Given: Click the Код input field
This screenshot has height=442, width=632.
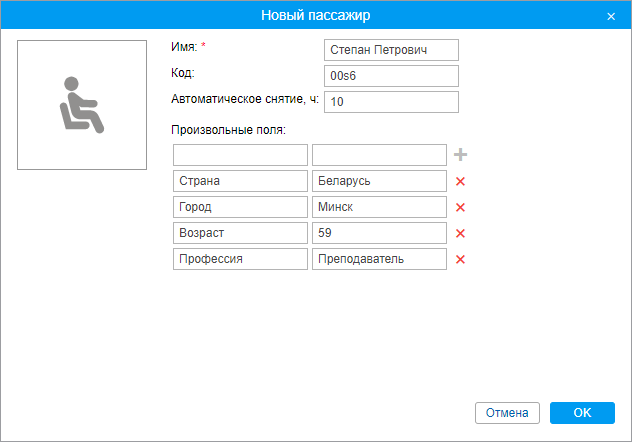Looking at the screenshot, I should [391, 76].
